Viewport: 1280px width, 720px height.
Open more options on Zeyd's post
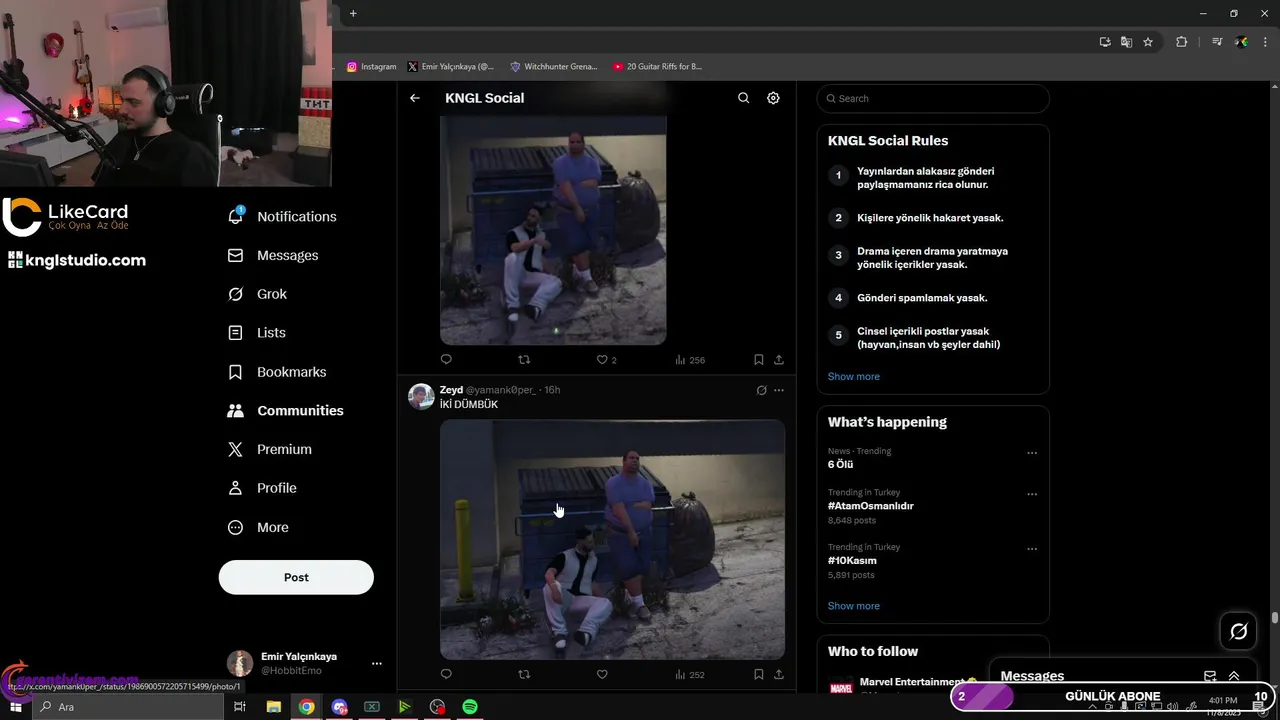click(779, 390)
